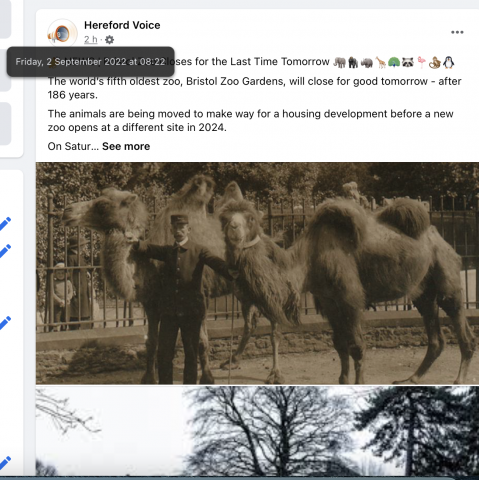The height and width of the screenshot is (480, 479).
Task: Open the Hereford Voice megaphone profile picture
Action: click(x=62, y=34)
